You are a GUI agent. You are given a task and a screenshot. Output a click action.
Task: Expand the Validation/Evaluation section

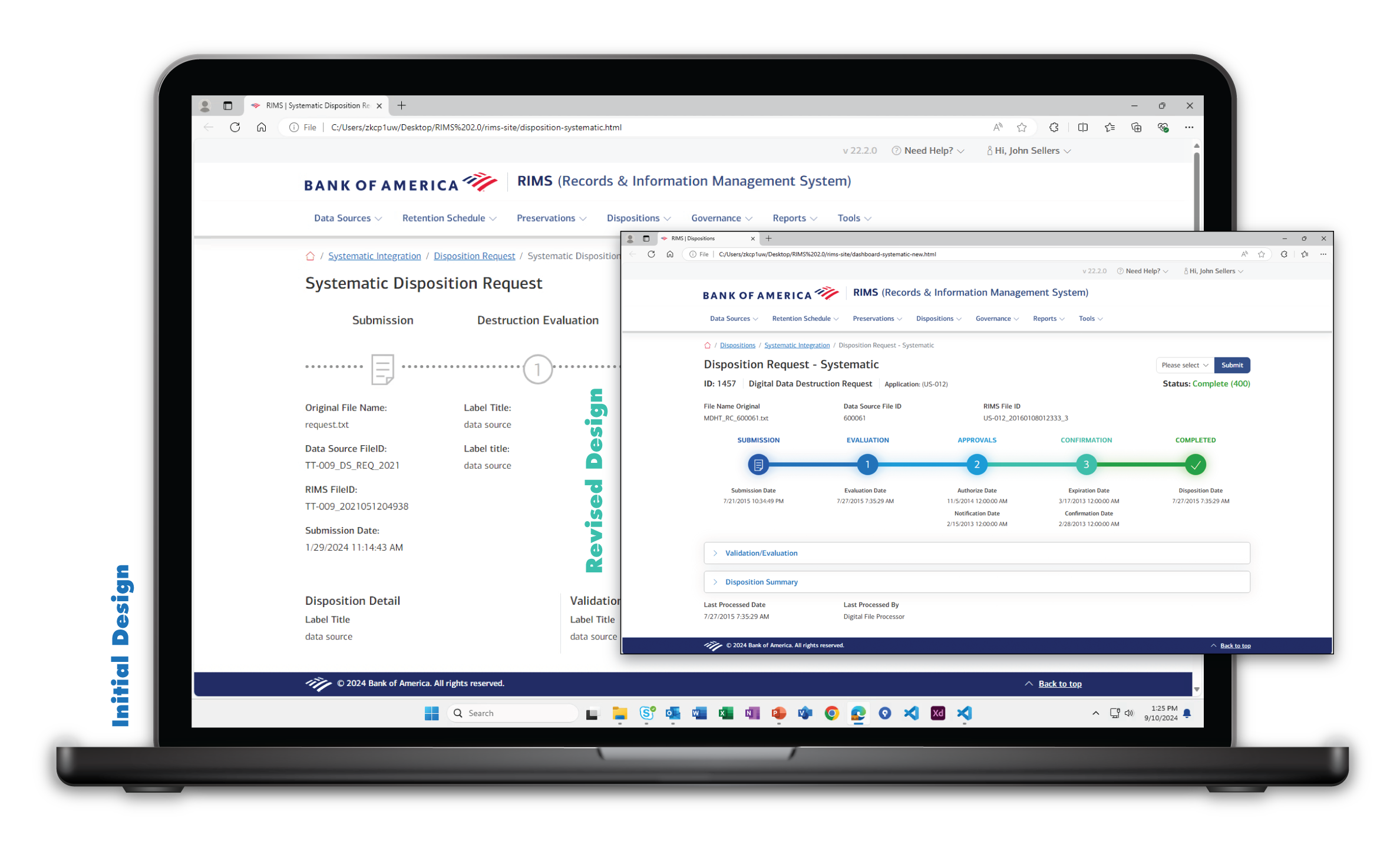click(x=761, y=553)
